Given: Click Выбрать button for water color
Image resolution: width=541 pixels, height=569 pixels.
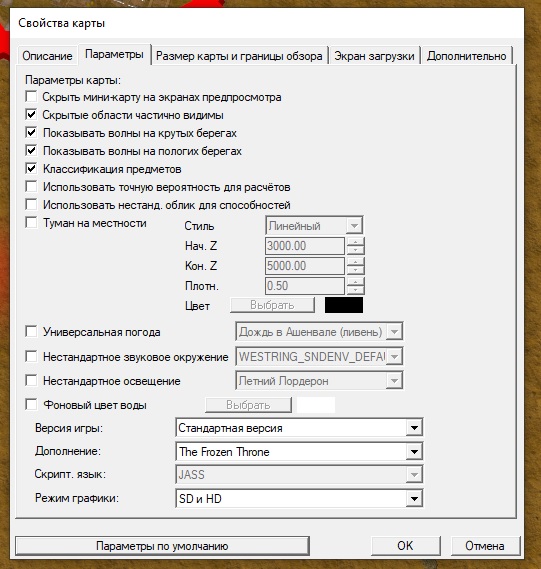Looking at the screenshot, I should (248, 405).
